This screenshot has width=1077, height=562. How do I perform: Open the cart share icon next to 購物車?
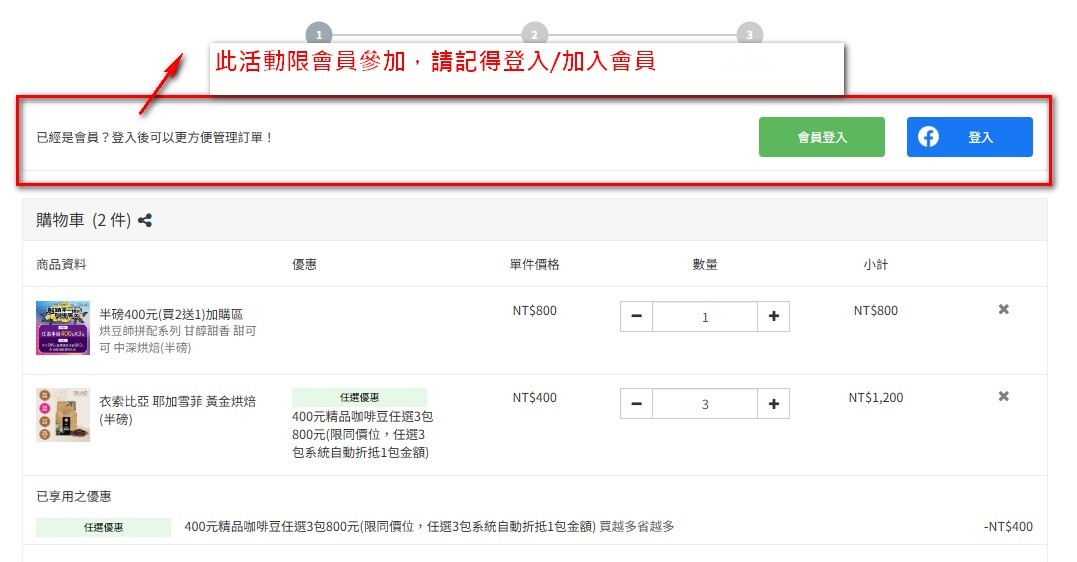tap(145, 221)
